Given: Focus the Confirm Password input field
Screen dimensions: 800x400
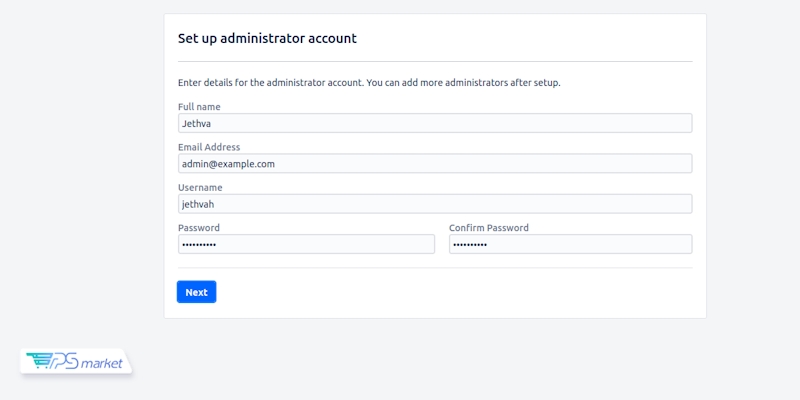Looking at the screenshot, I should pyautogui.click(x=570, y=244).
